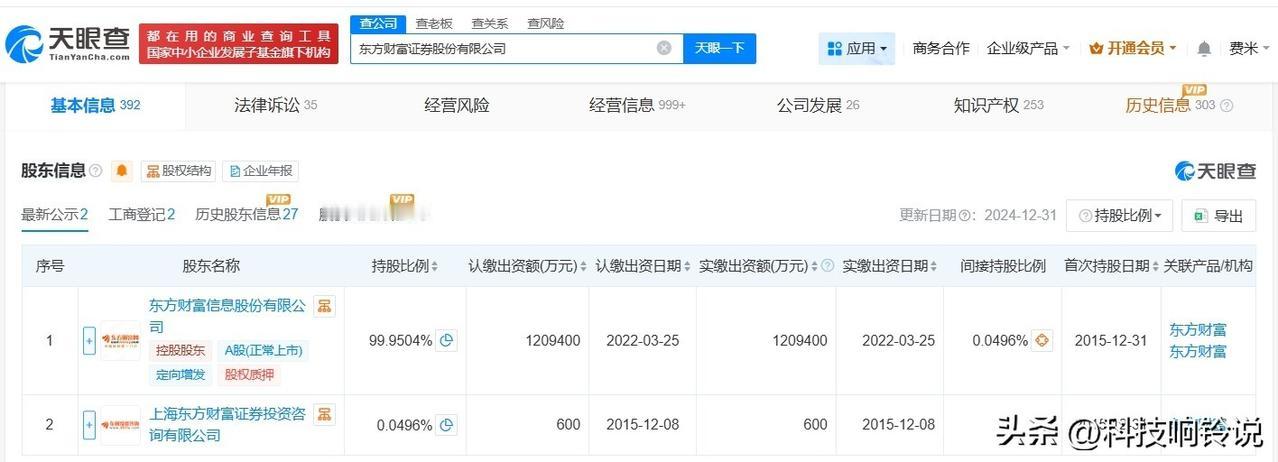Switch to 法律诉讼 tab

276,105
